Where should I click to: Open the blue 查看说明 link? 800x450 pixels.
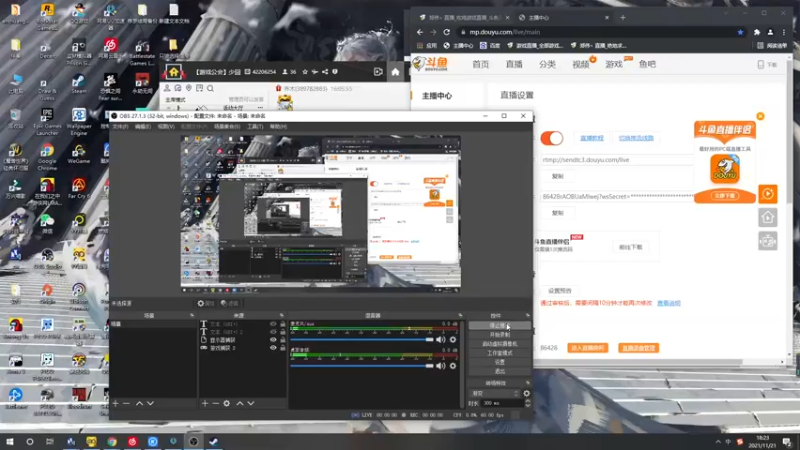pos(668,303)
